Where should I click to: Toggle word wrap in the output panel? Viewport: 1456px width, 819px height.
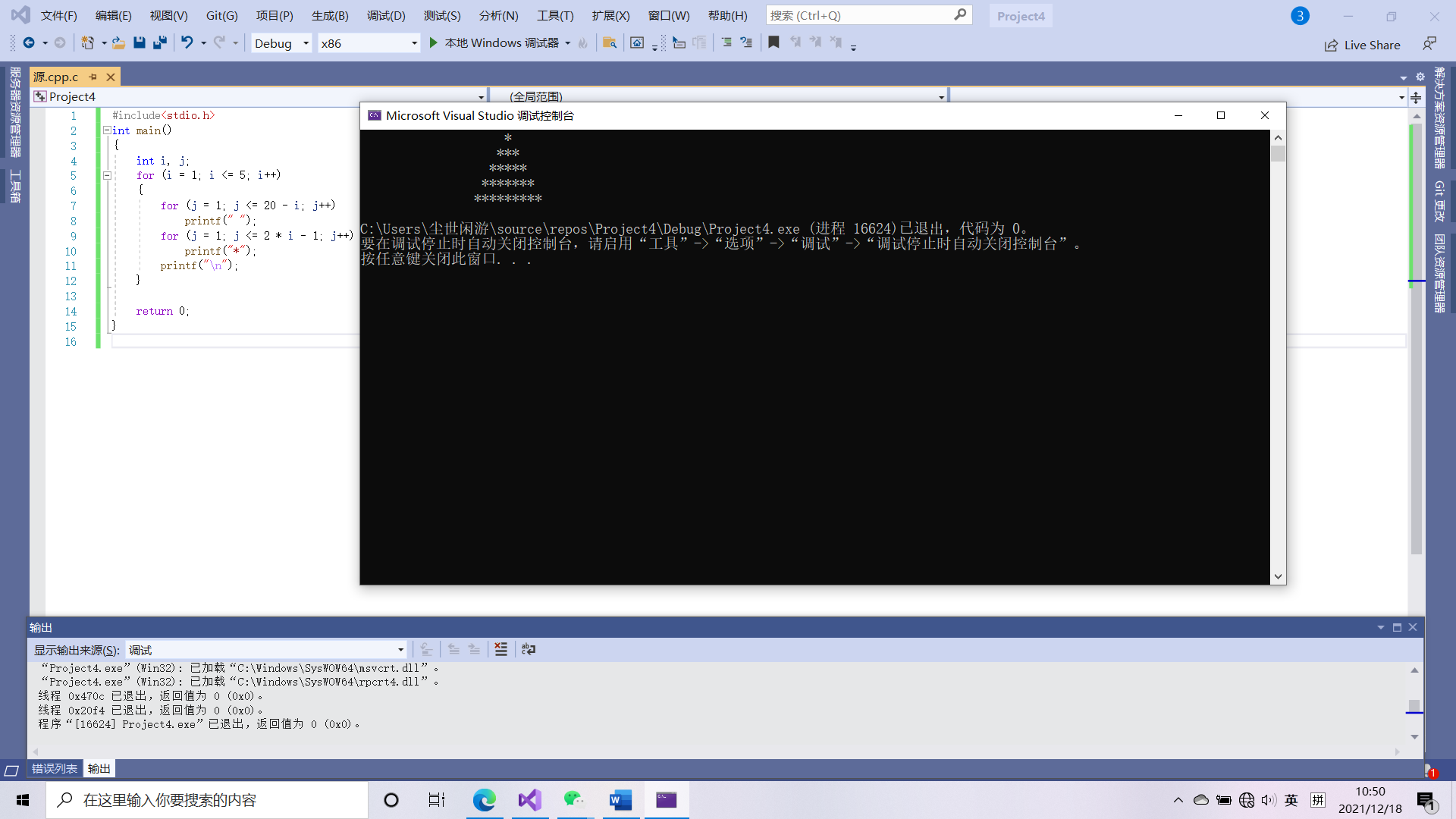pyautogui.click(x=529, y=649)
